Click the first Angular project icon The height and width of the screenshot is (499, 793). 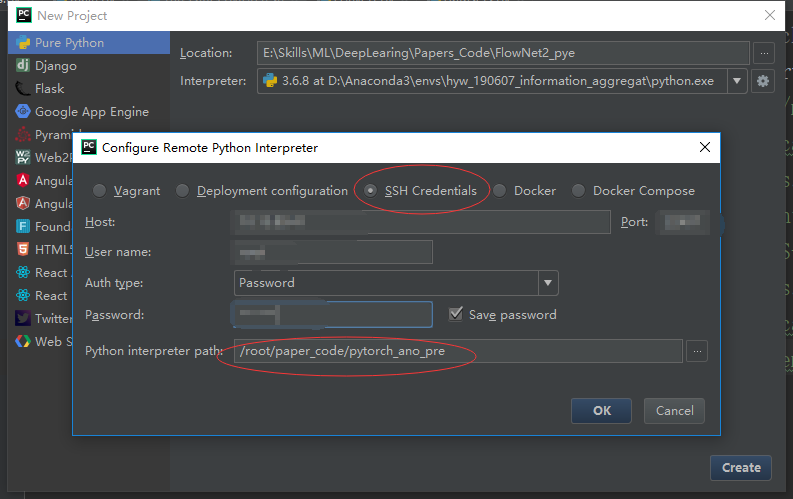[23, 180]
